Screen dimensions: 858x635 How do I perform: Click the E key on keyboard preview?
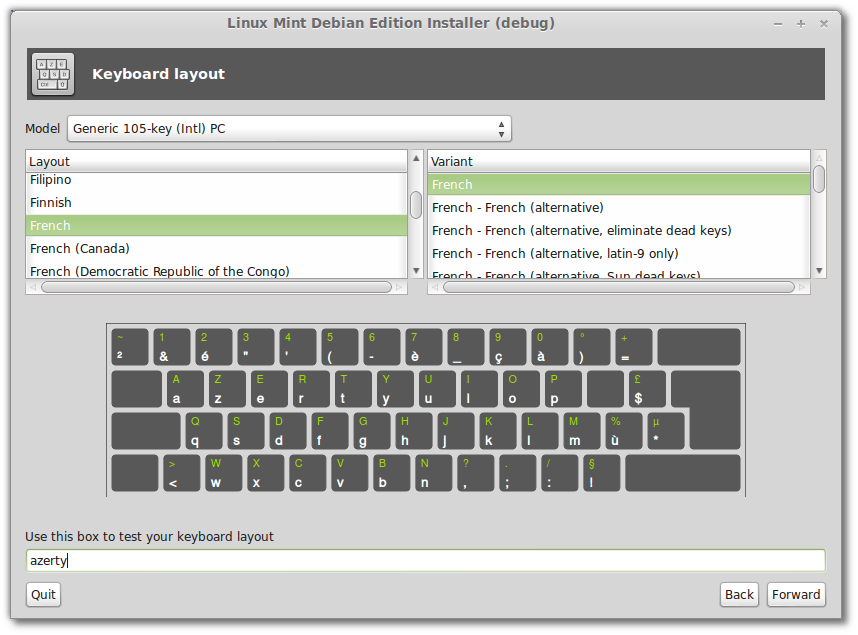(x=269, y=389)
